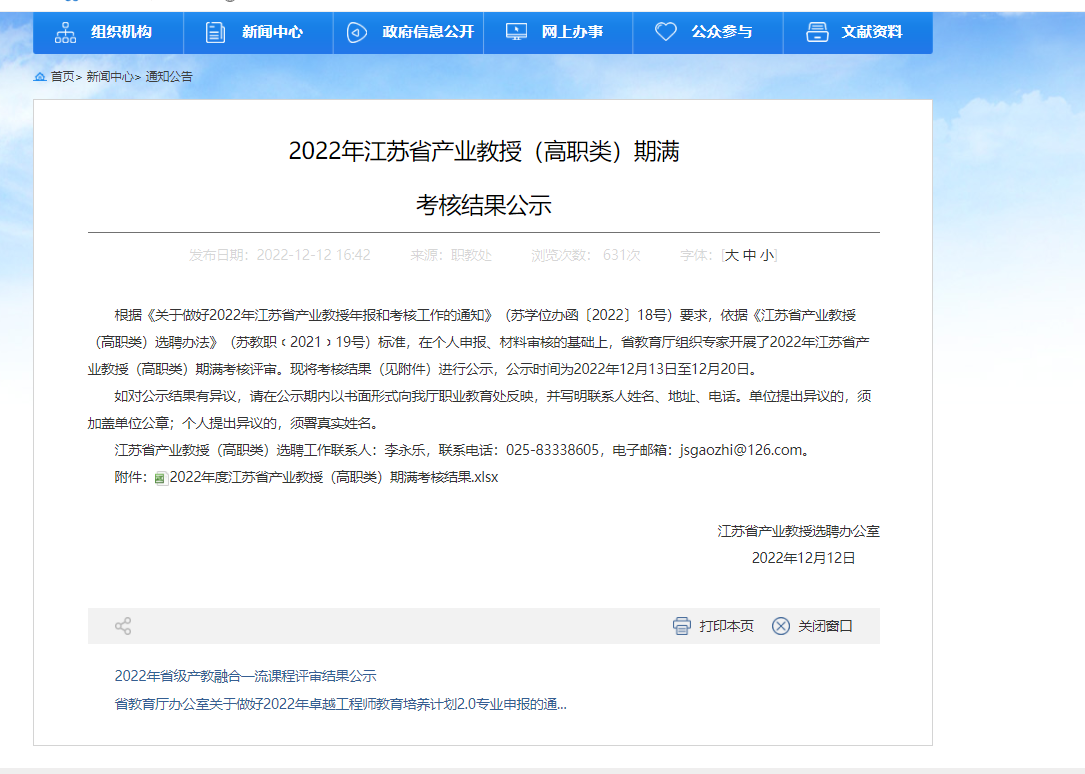Click the share icon below the article
The height and width of the screenshot is (774, 1085).
pyautogui.click(x=123, y=626)
